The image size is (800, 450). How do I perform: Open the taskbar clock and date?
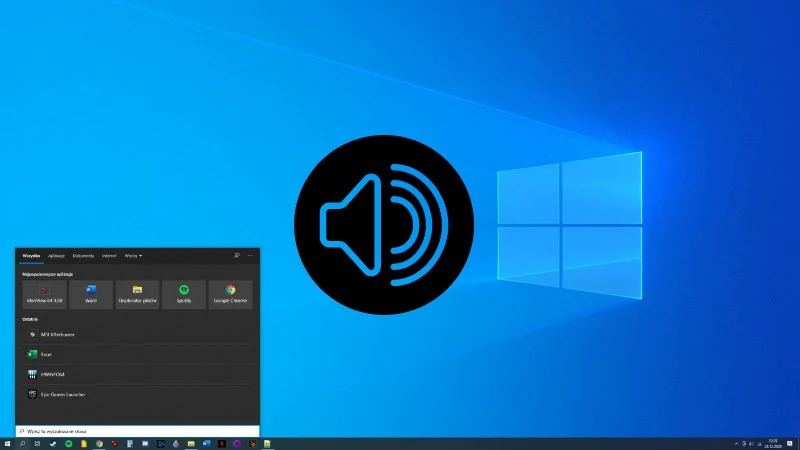(x=773, y=444)
